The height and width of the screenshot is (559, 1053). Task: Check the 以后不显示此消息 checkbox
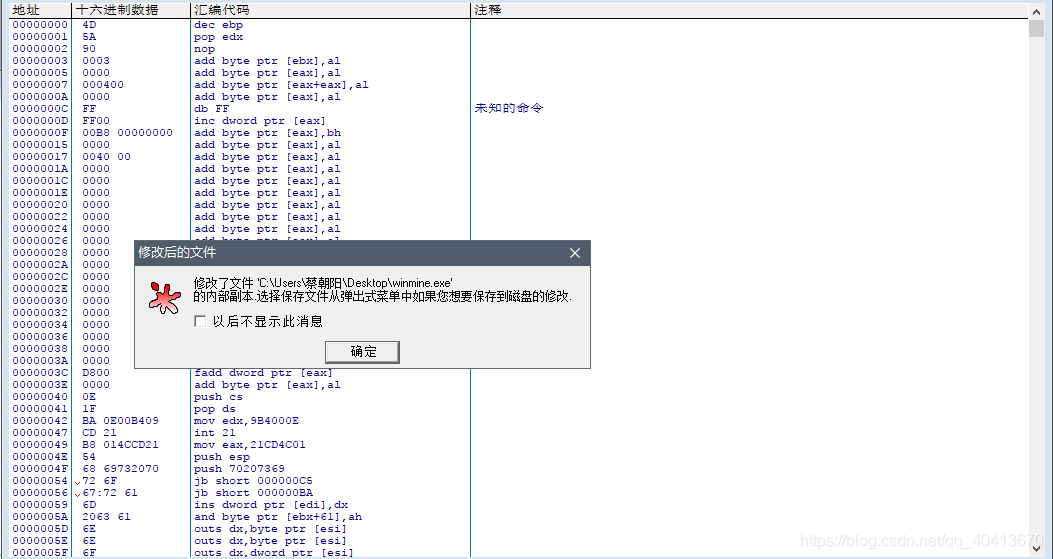(x=200, y=321)
